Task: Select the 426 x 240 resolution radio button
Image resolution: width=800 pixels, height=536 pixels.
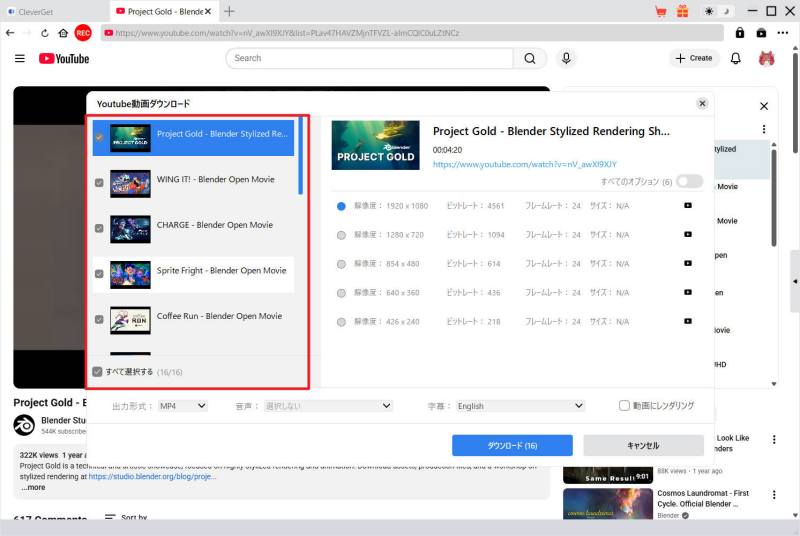Action: click(341, 322)
